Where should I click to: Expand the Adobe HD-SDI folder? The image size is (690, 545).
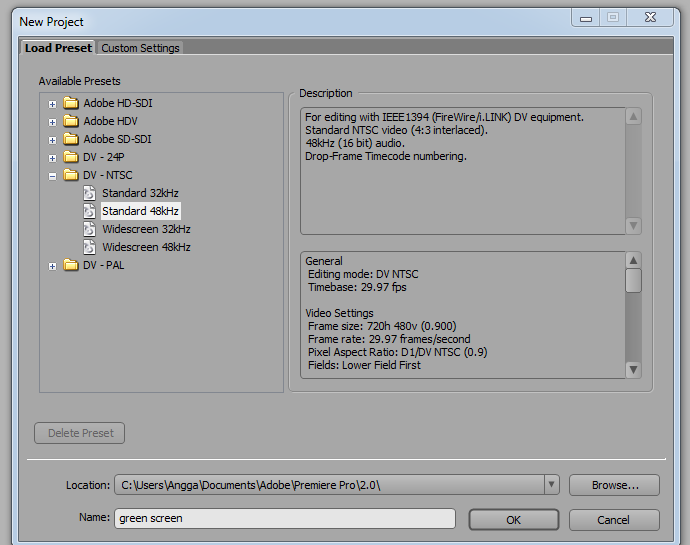[x=52, y=104]
